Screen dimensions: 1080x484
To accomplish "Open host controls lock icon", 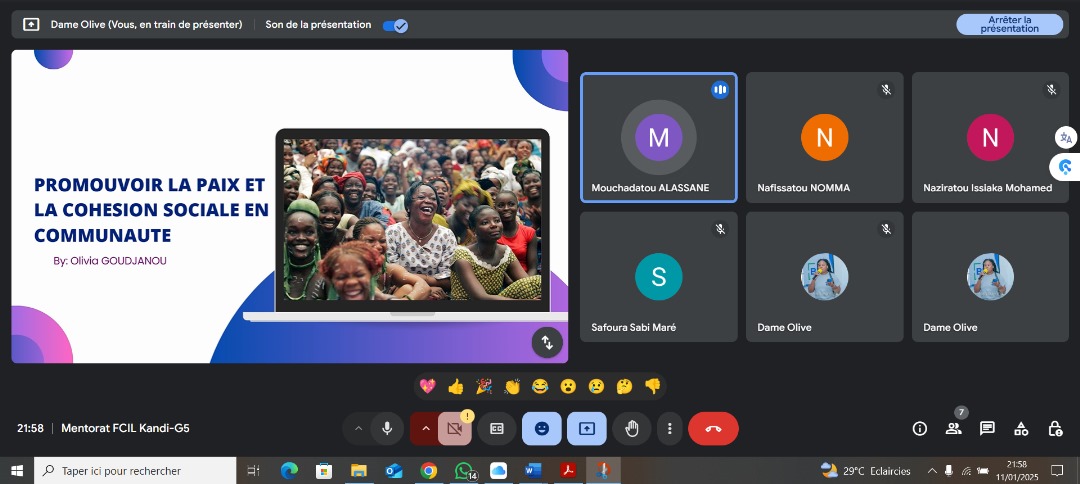I will 1055,429.
